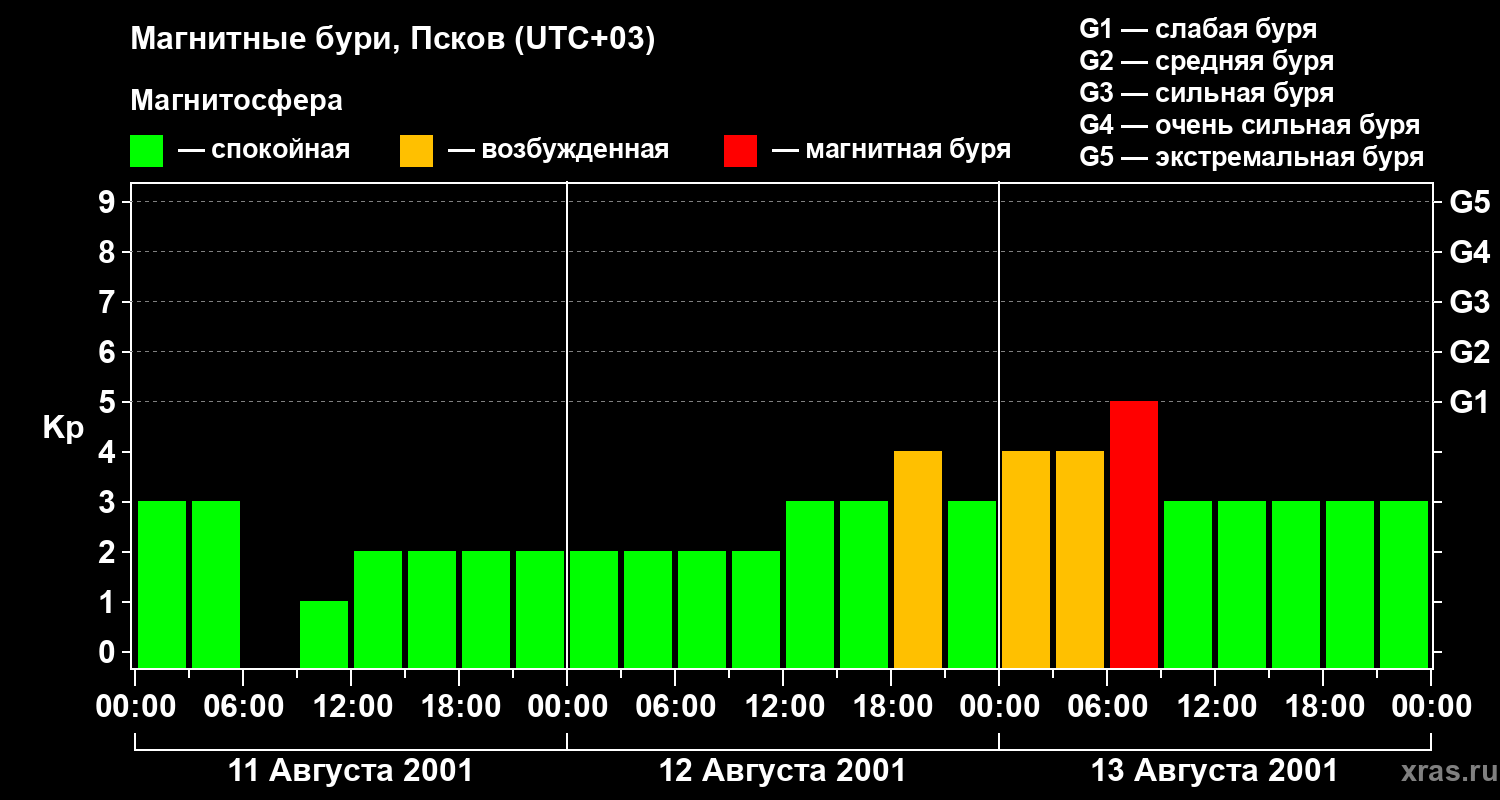
Task: Click the legend label '— спокойная'
Action: tap(264, 151)
